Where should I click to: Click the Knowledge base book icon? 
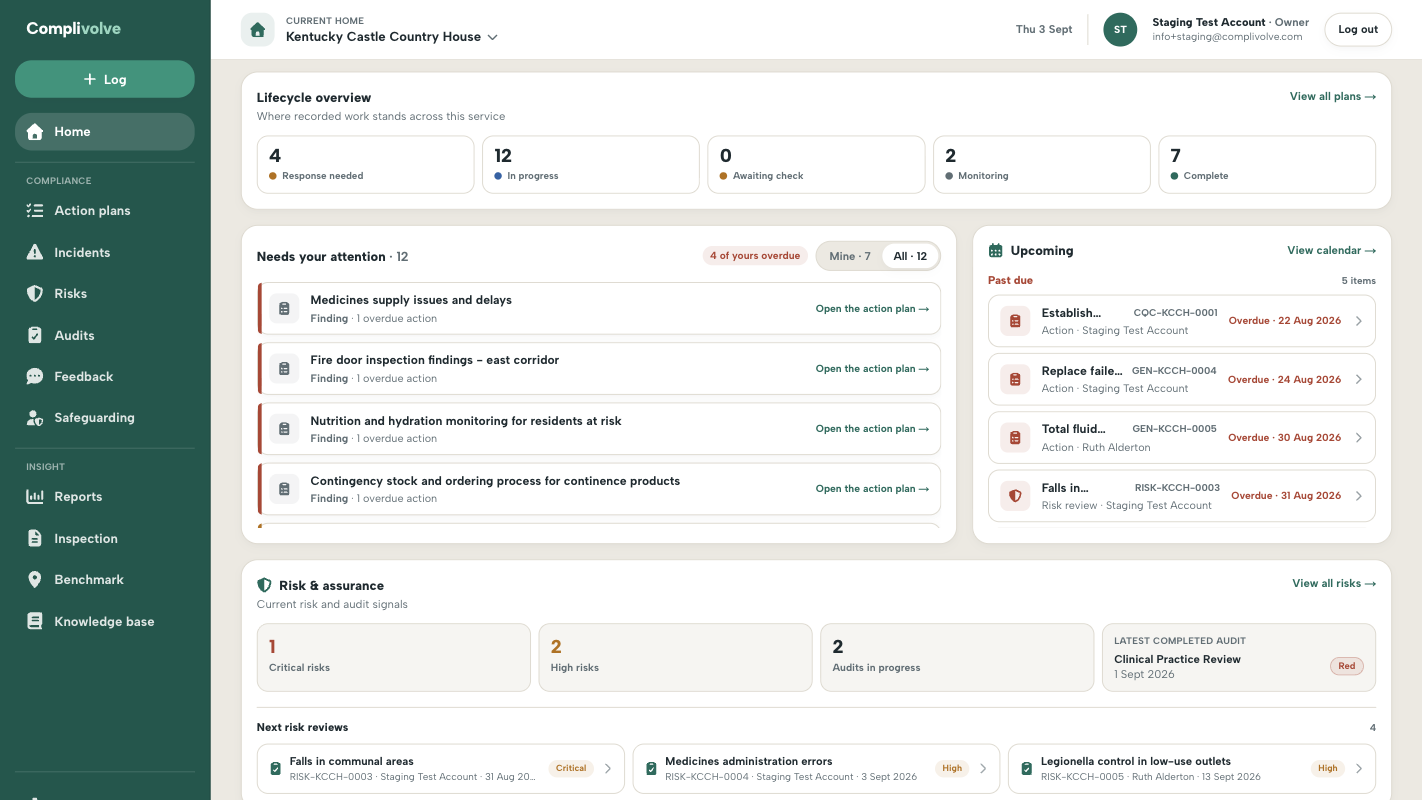35,622
